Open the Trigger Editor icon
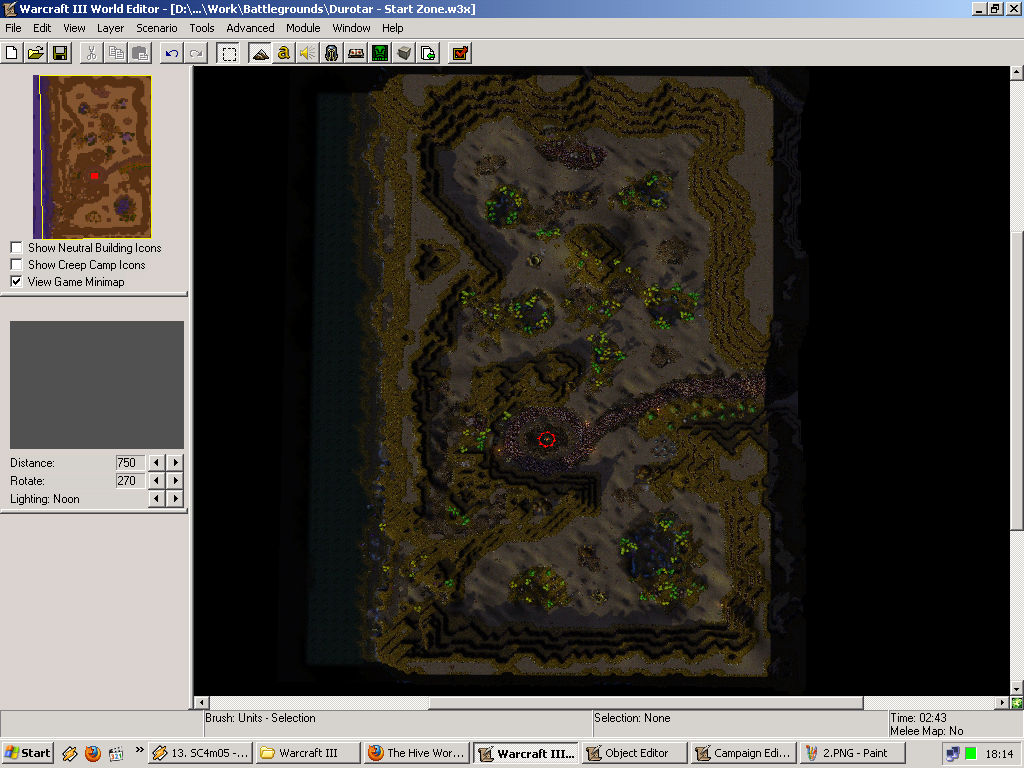 pos(283,53)
